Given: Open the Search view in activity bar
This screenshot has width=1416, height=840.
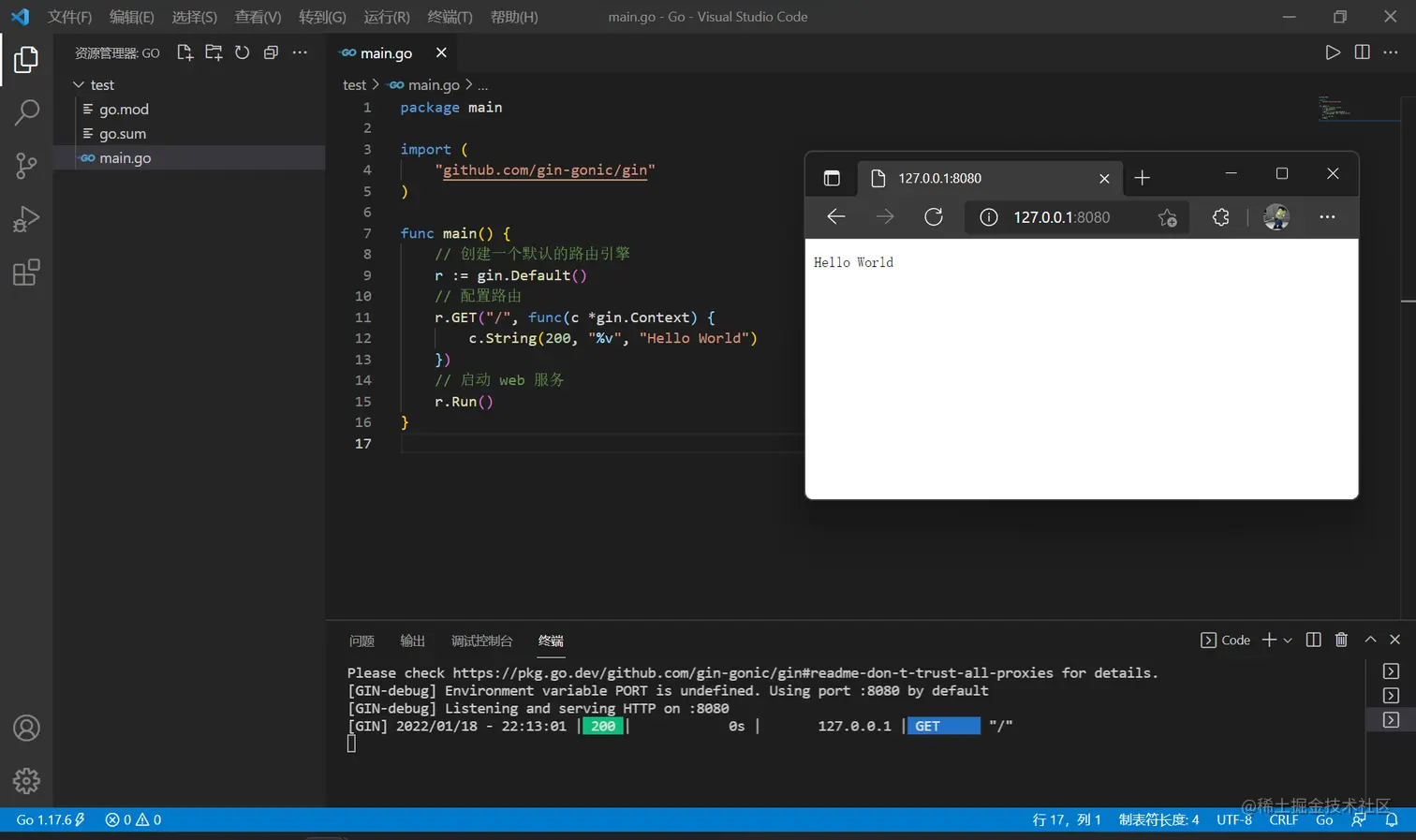Looking at the screenshot, I should 26,113.
